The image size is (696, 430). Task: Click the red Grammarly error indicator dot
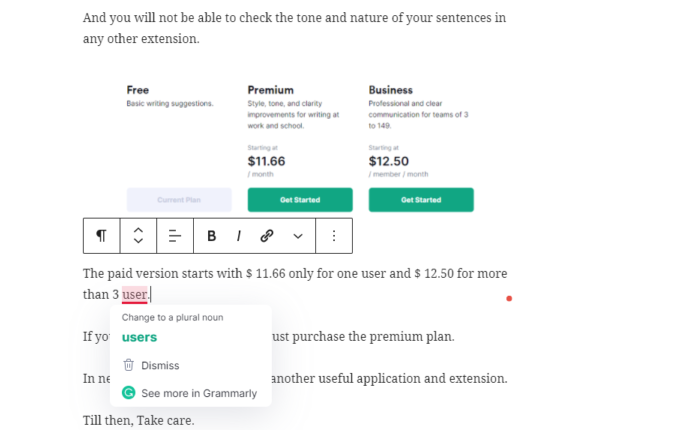pos(509,299)
